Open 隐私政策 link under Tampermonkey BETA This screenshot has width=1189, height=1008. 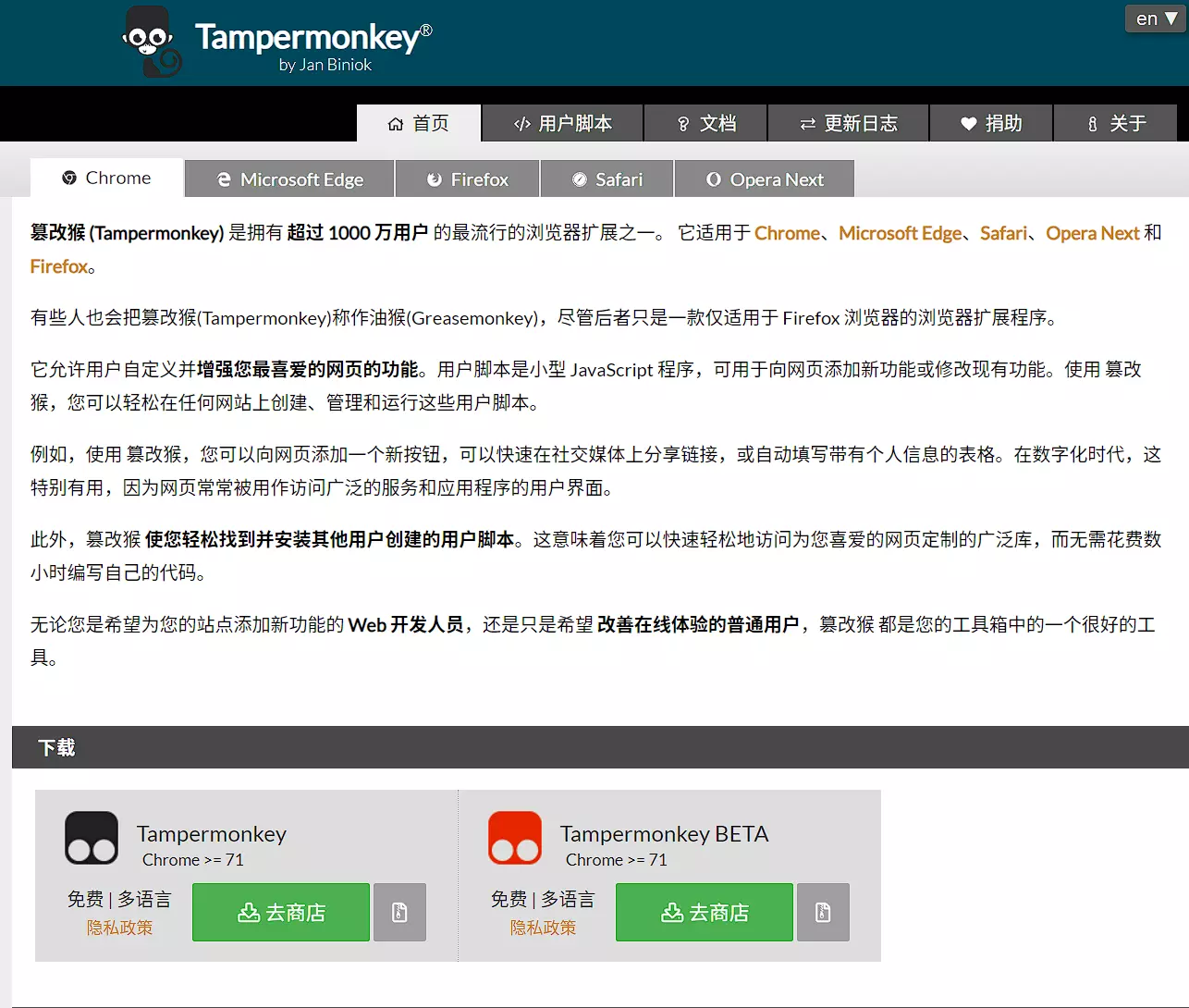tap(543, 928)
